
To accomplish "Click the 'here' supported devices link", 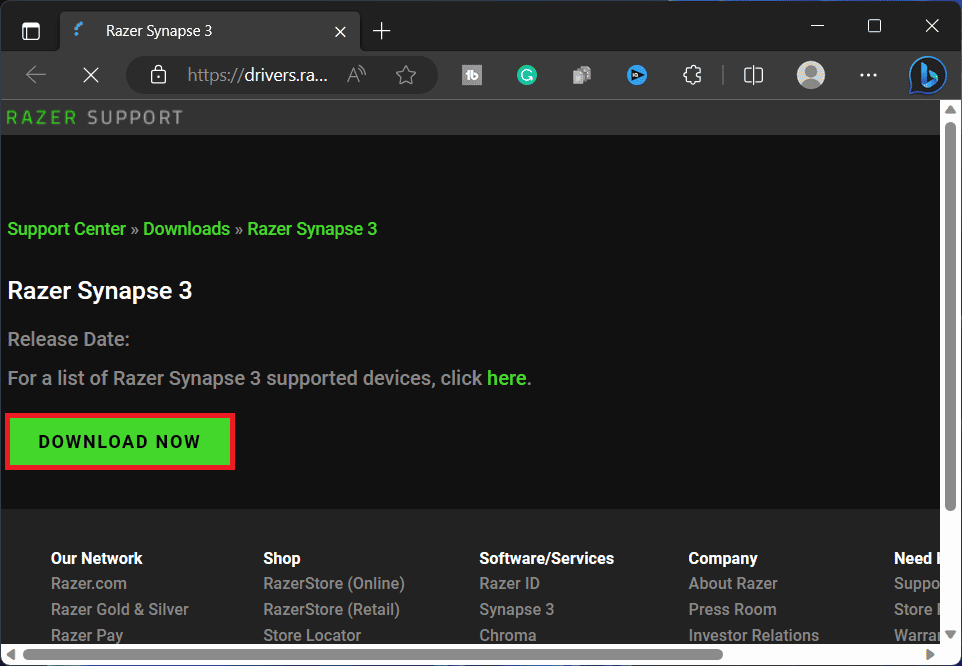I will [x=507, y=378].
